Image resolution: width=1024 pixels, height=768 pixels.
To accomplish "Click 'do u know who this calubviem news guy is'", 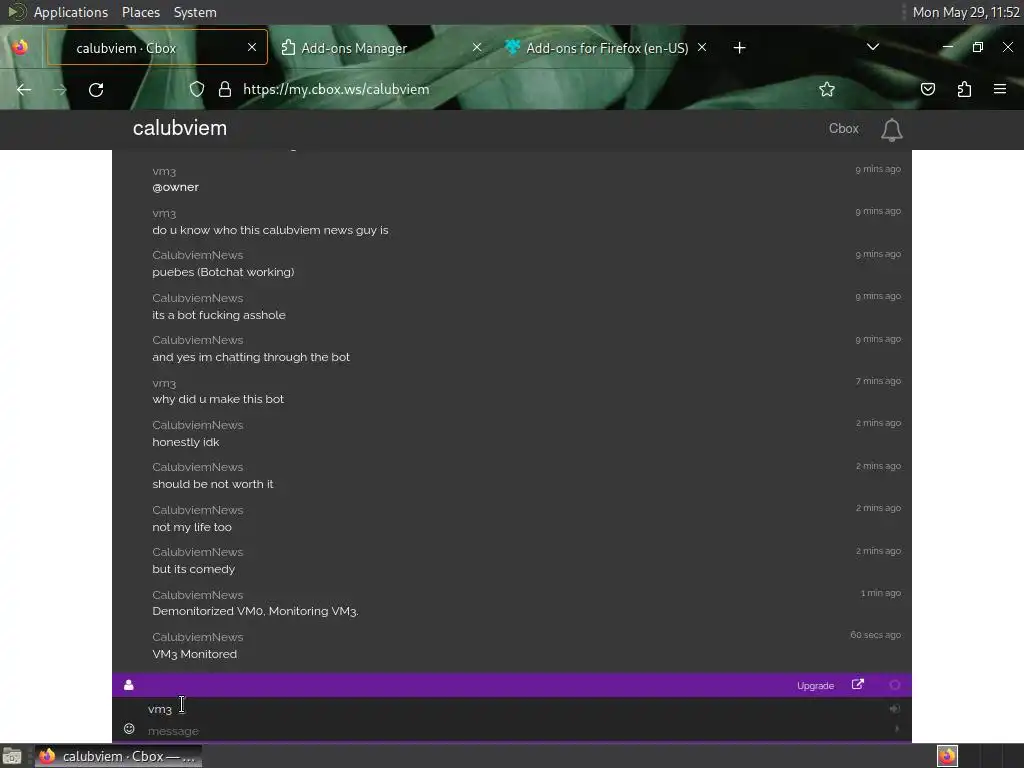I will [270, 230].
